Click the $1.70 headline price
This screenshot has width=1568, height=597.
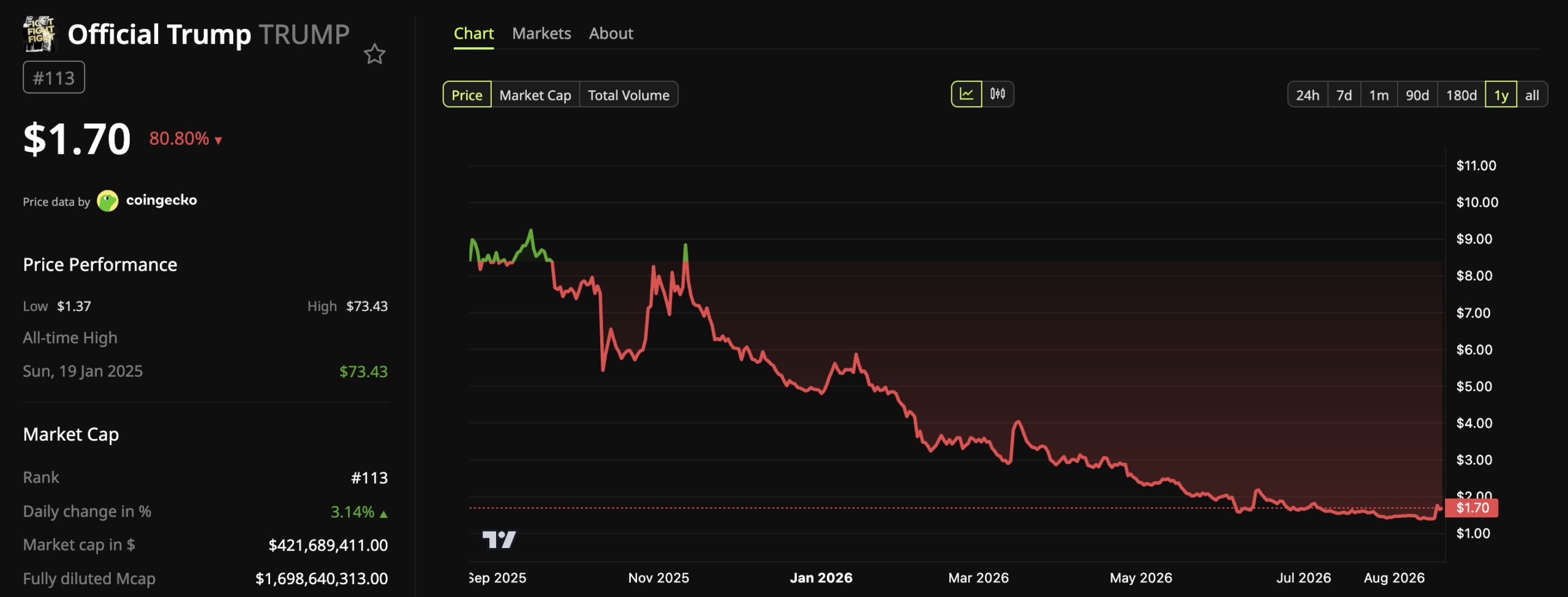[77, 139]
